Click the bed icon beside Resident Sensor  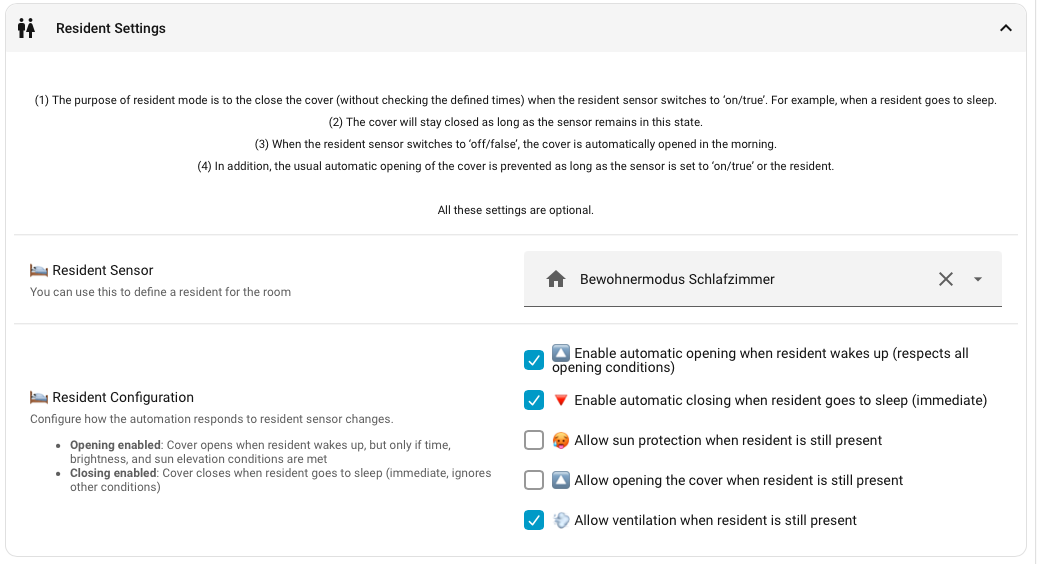pos(39,270)
